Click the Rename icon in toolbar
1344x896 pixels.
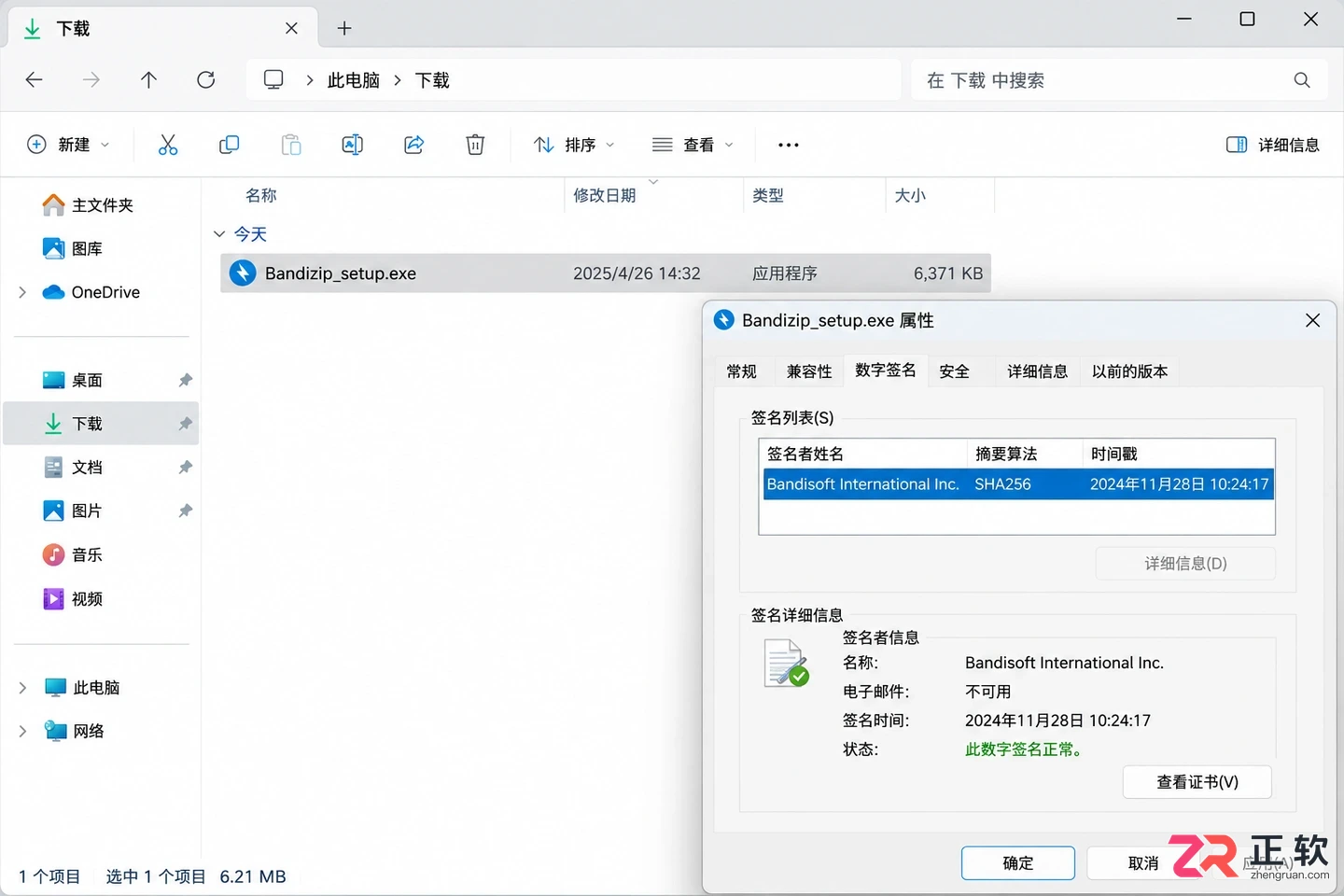[x=352, y=145]
